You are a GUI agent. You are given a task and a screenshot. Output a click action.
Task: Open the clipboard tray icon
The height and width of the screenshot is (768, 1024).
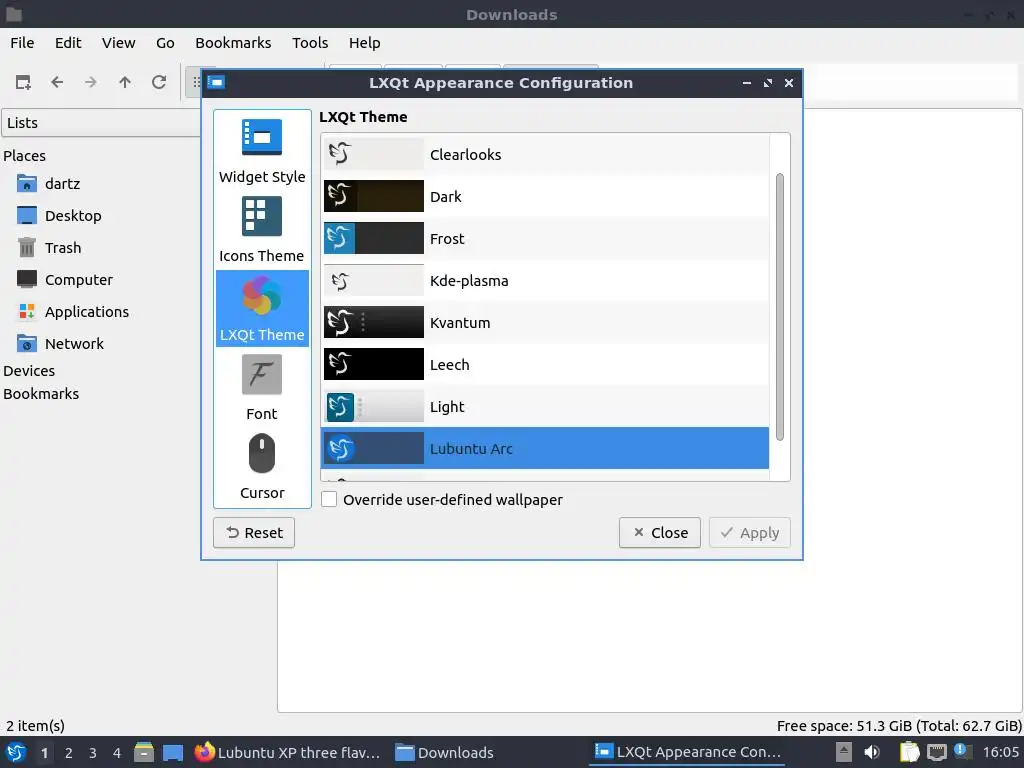click(909, 752)
